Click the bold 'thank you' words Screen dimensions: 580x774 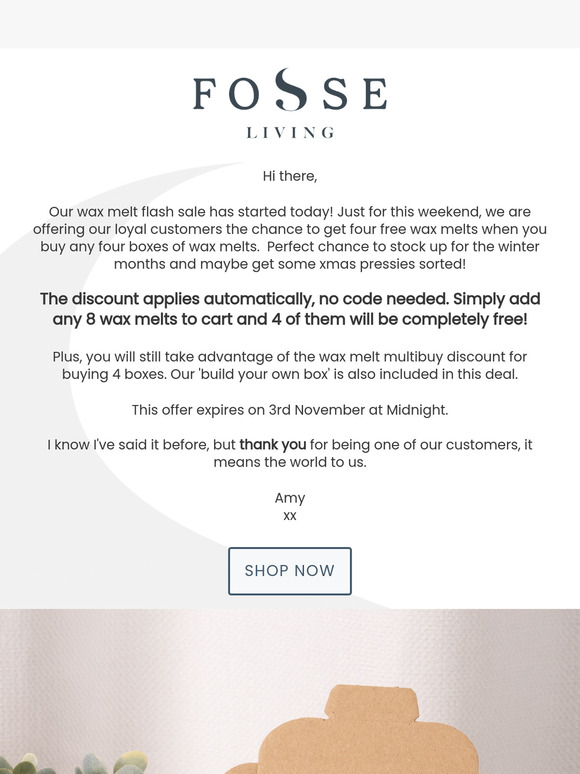click(273, 445)
